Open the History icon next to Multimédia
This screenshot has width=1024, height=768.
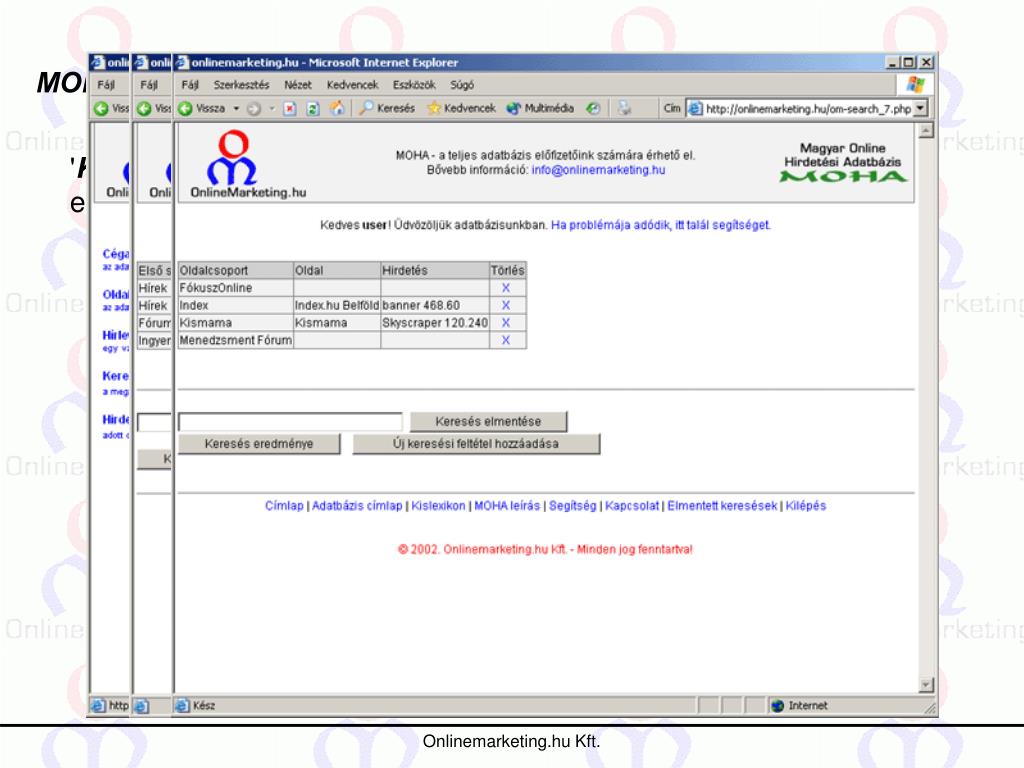tap(593, 108)
